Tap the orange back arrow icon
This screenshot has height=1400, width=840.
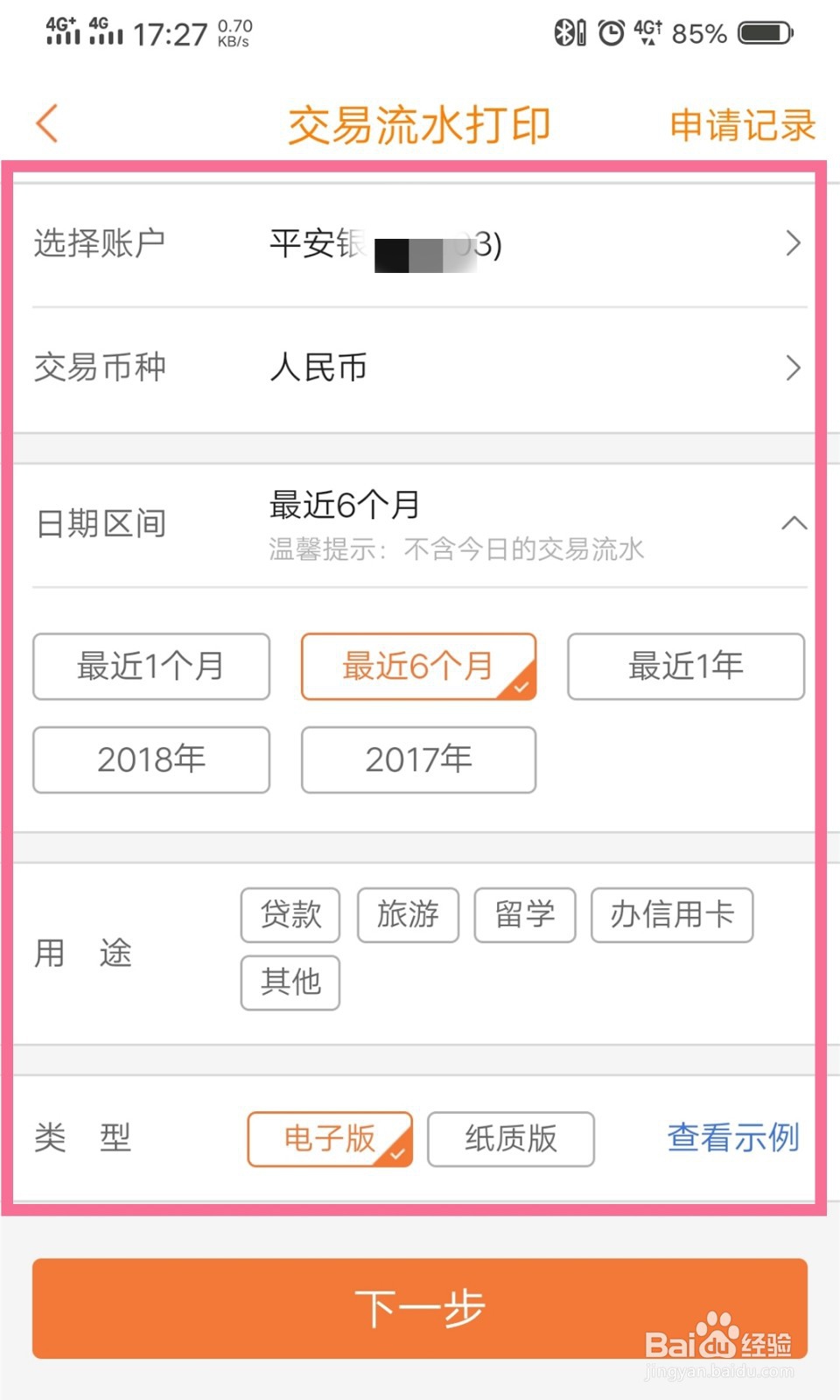(x=47, y=123)
